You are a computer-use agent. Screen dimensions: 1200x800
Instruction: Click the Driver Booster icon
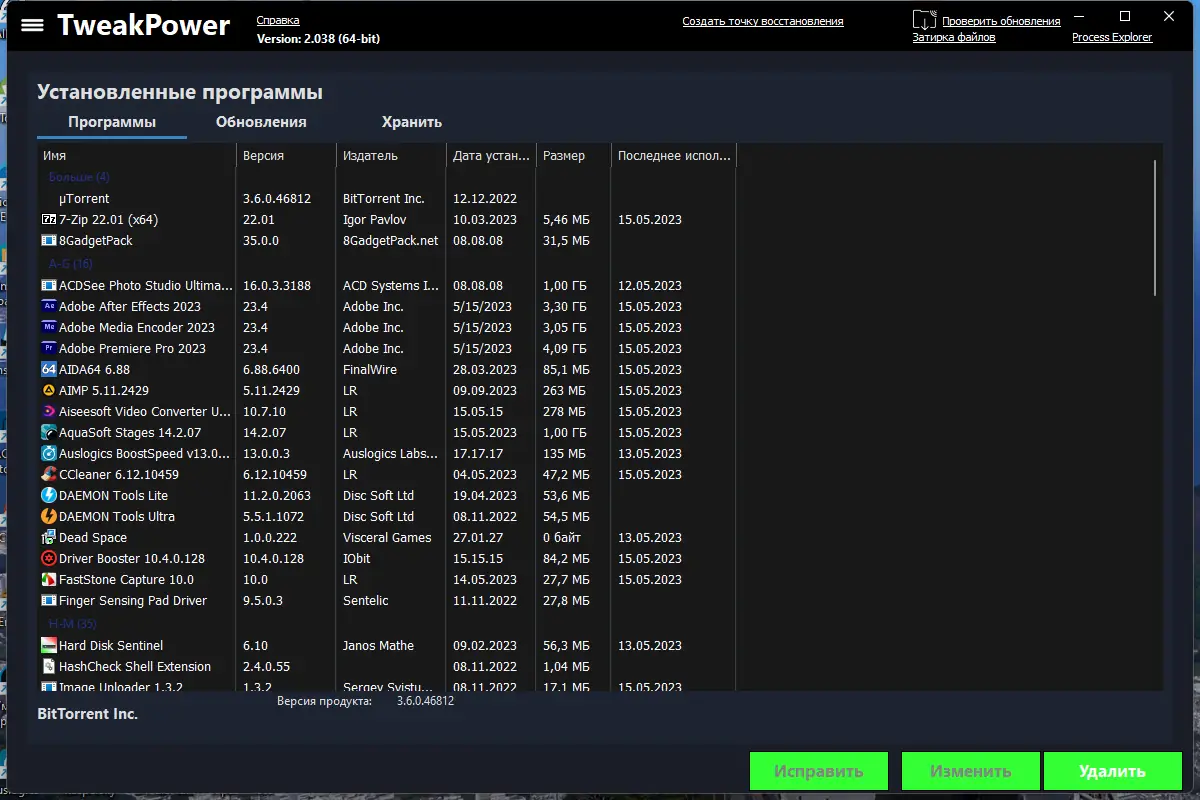[x=49, y=559]
